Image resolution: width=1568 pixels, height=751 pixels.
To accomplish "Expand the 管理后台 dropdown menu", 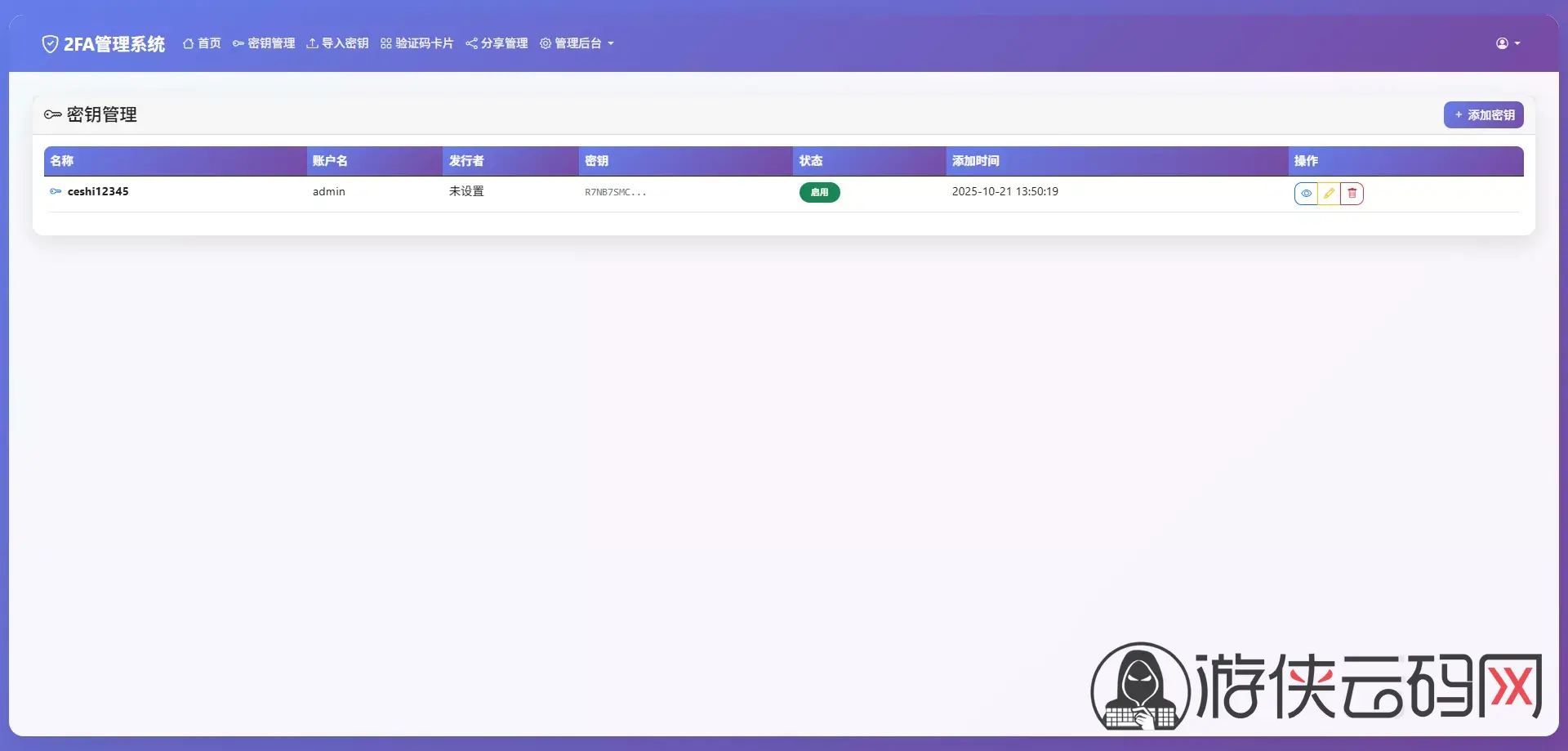I will coord(577,43).
